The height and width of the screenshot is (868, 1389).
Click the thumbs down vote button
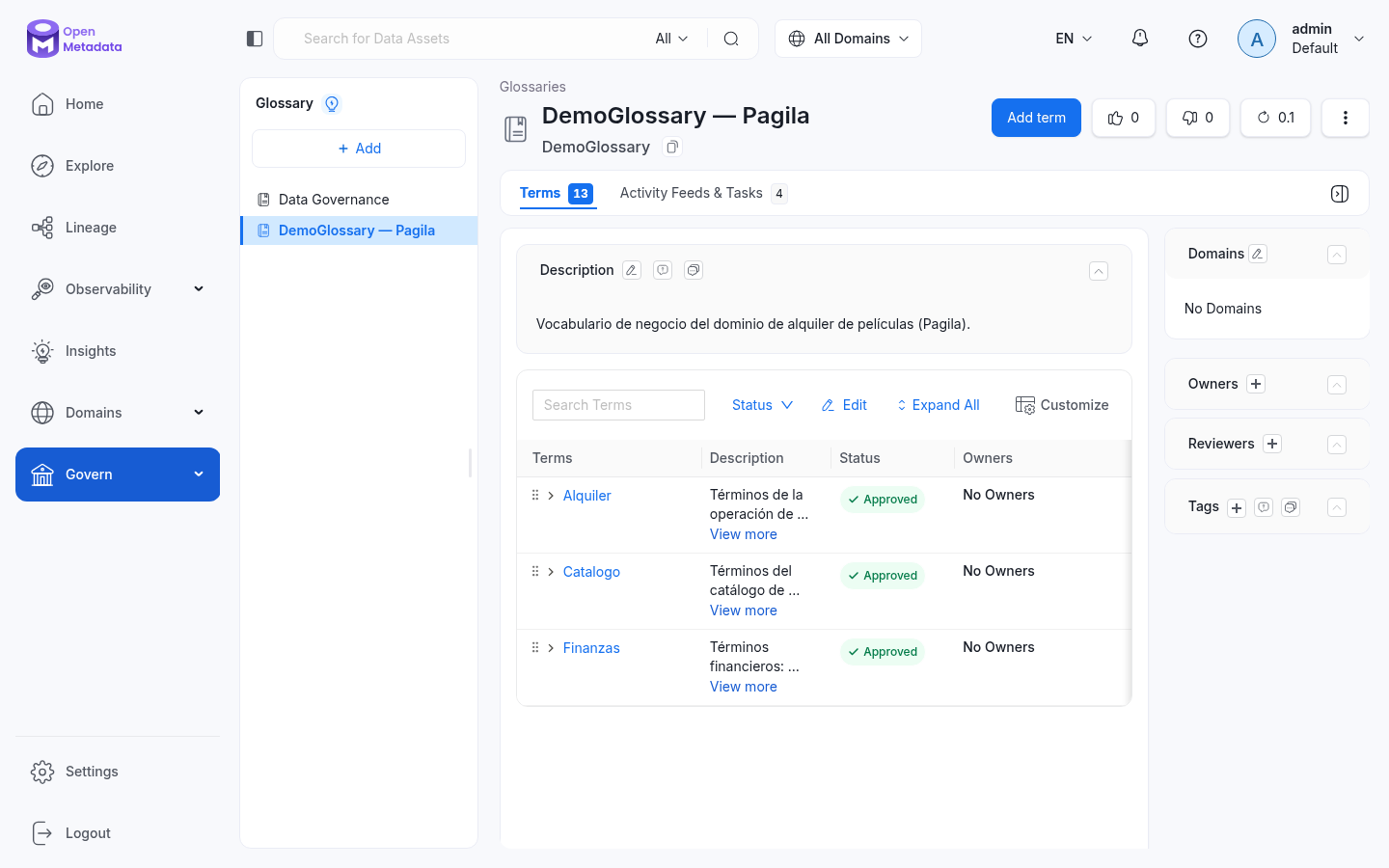tap(1198, 118)
